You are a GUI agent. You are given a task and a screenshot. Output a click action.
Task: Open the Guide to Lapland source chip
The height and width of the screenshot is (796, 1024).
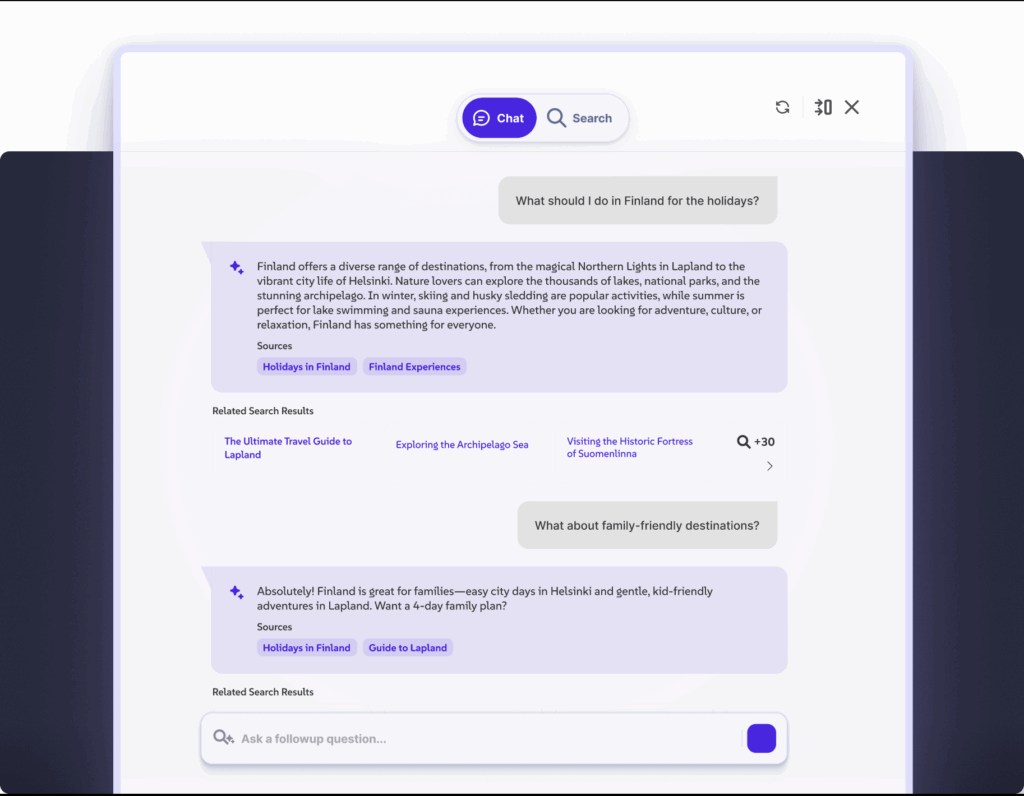pos(408,648)
